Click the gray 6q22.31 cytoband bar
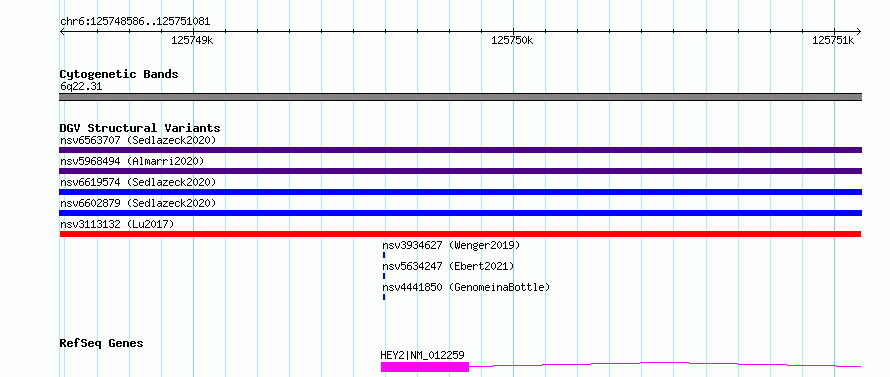Screen dimensions: 890x377 click(460, 97)
